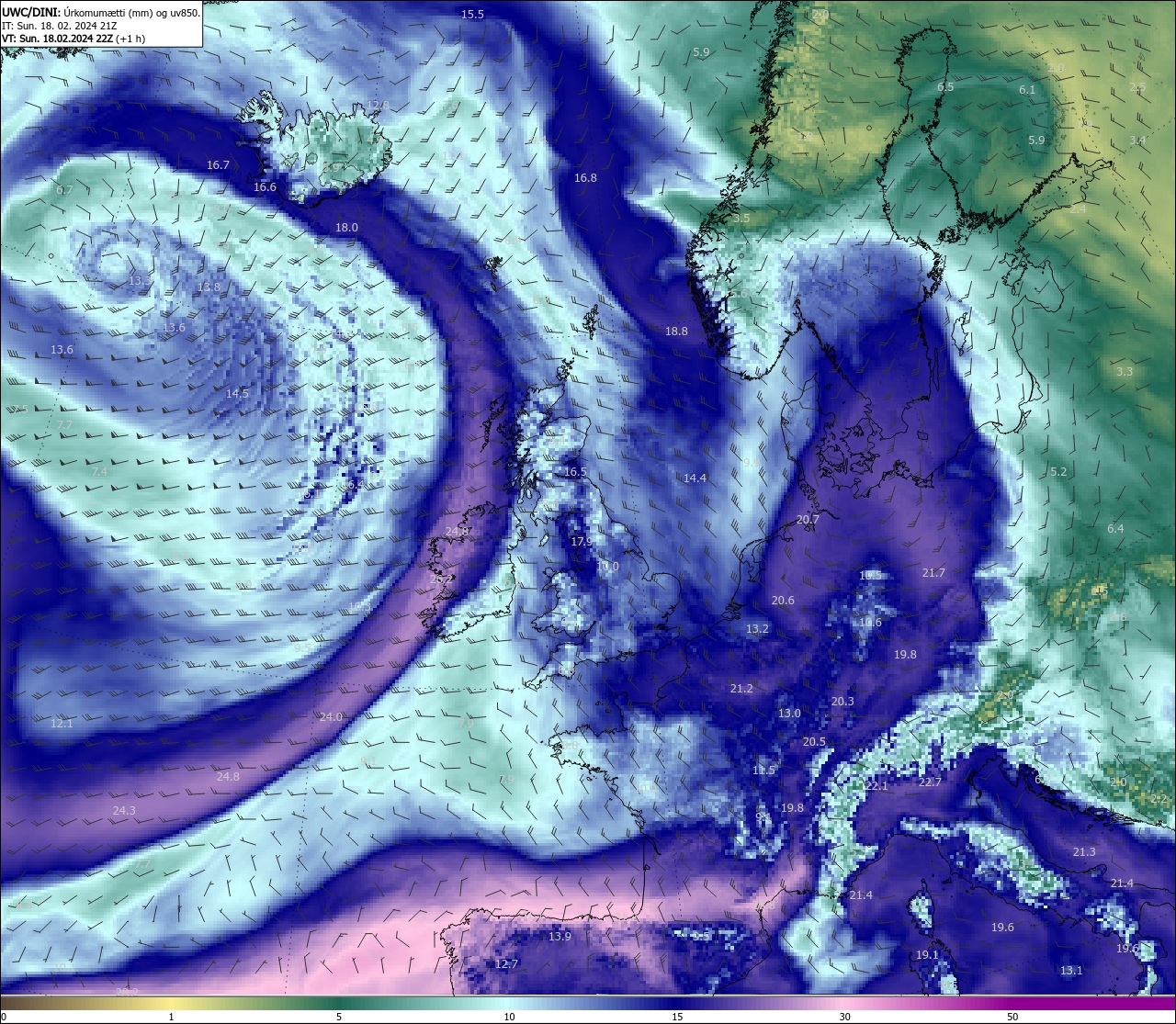1176x1024 pixels.
Task: Click the 21.2 value over Belgium
Action: tap(741, 688)
